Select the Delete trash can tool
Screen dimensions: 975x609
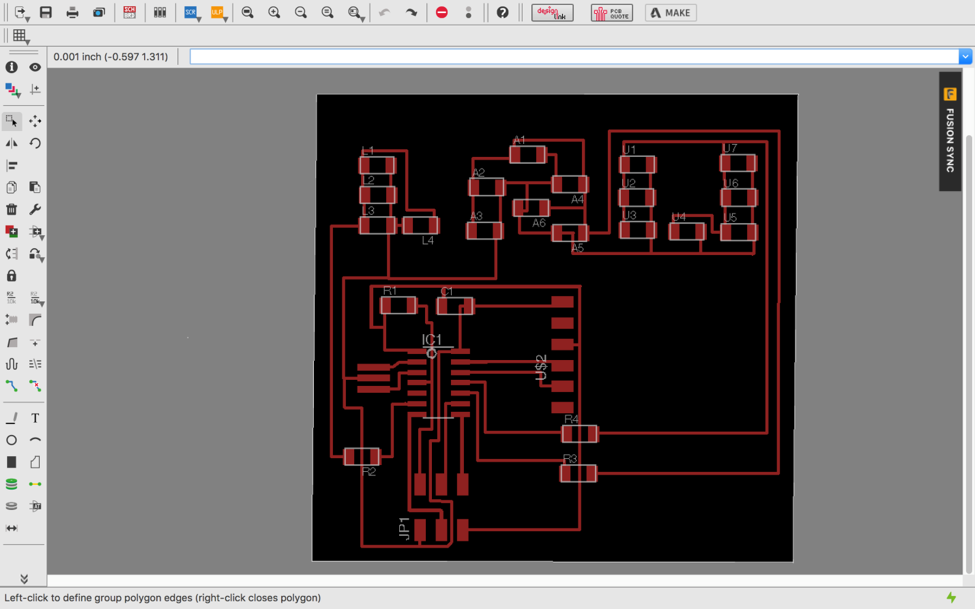(x=12, y=210)
